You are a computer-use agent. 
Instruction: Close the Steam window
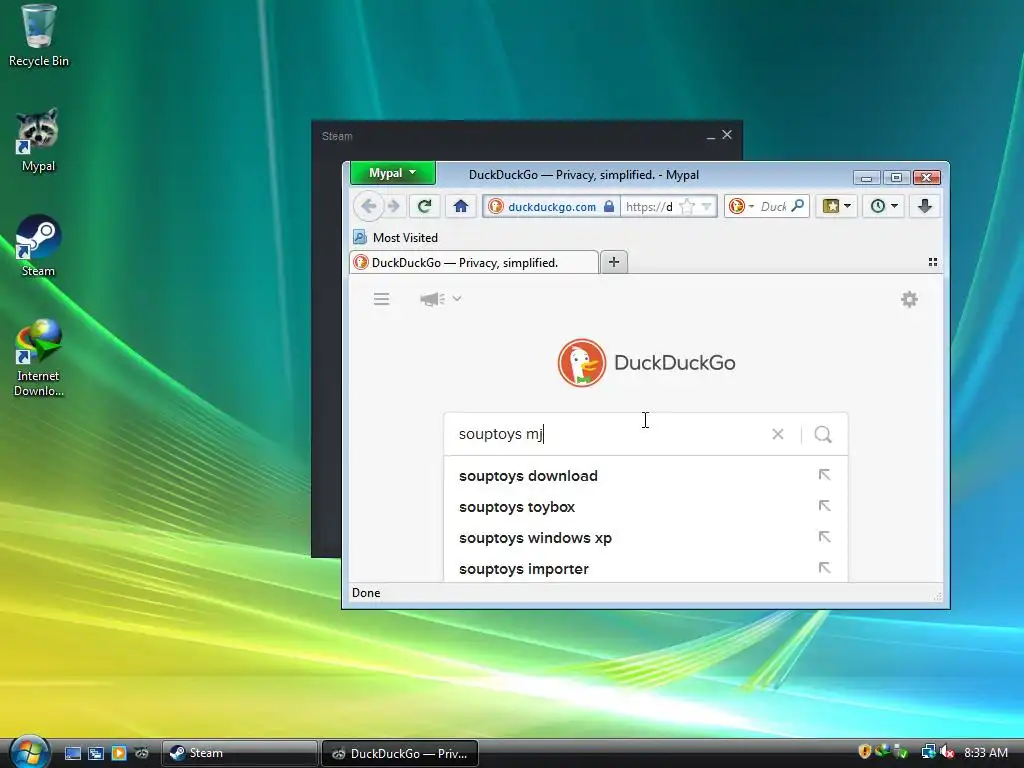[727, 135]
